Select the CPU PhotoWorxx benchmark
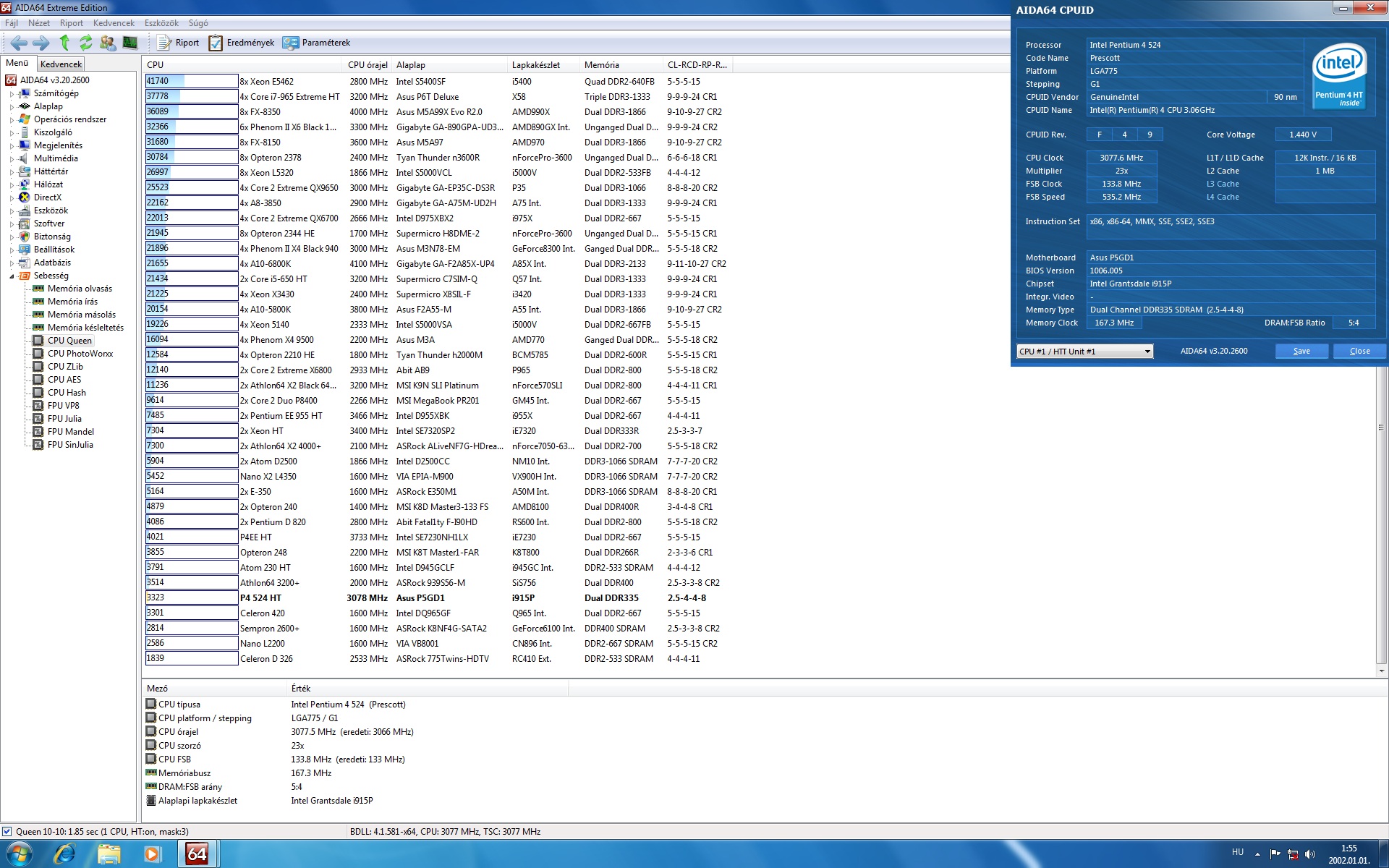This screenshot has width=1389, height=868. coord(80,354)
